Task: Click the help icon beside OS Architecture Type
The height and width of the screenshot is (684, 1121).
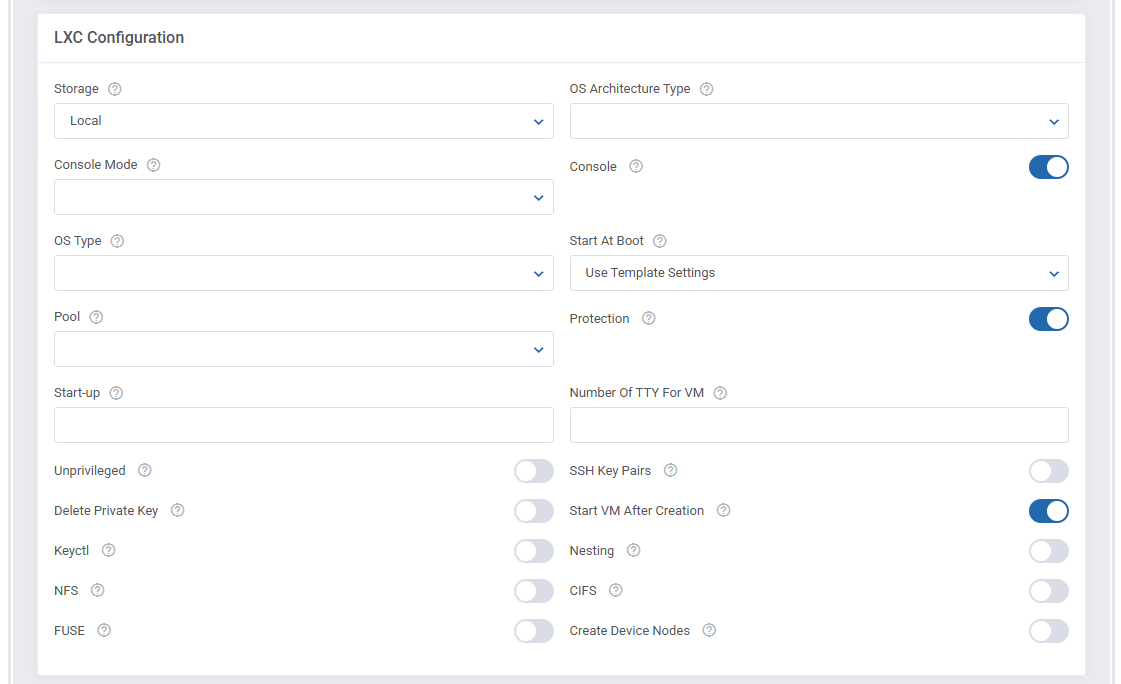Action: (706, 89)
